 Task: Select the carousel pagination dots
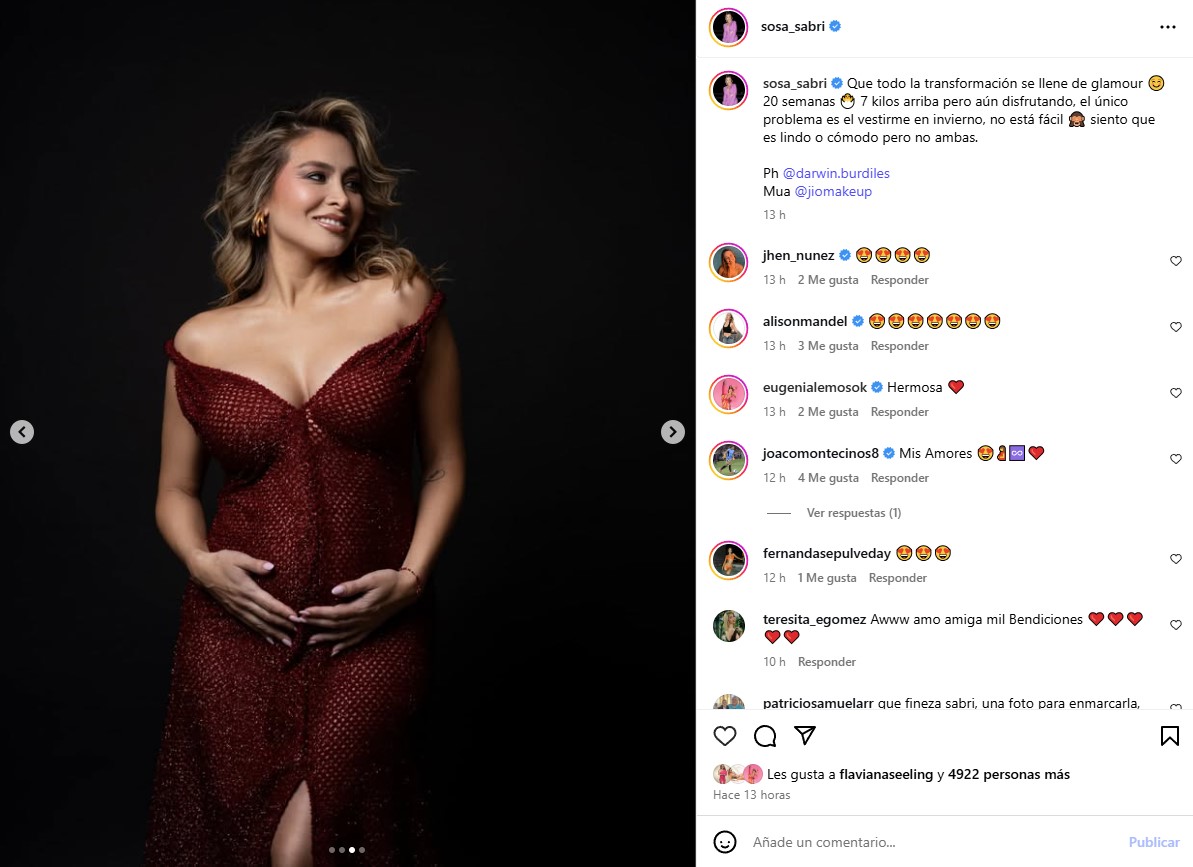346,850
